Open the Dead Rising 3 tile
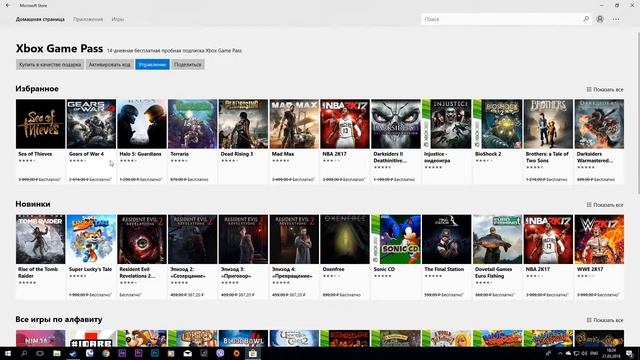The height and width of the screenshot is (360, 640). coord(243,141)
